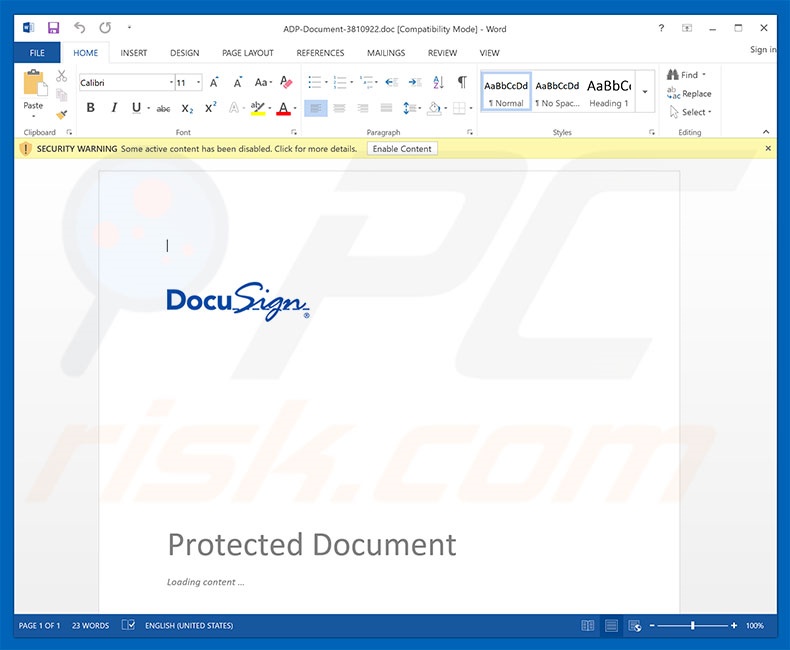
Task: Click Find in Editing group
Action: point(686,75)
